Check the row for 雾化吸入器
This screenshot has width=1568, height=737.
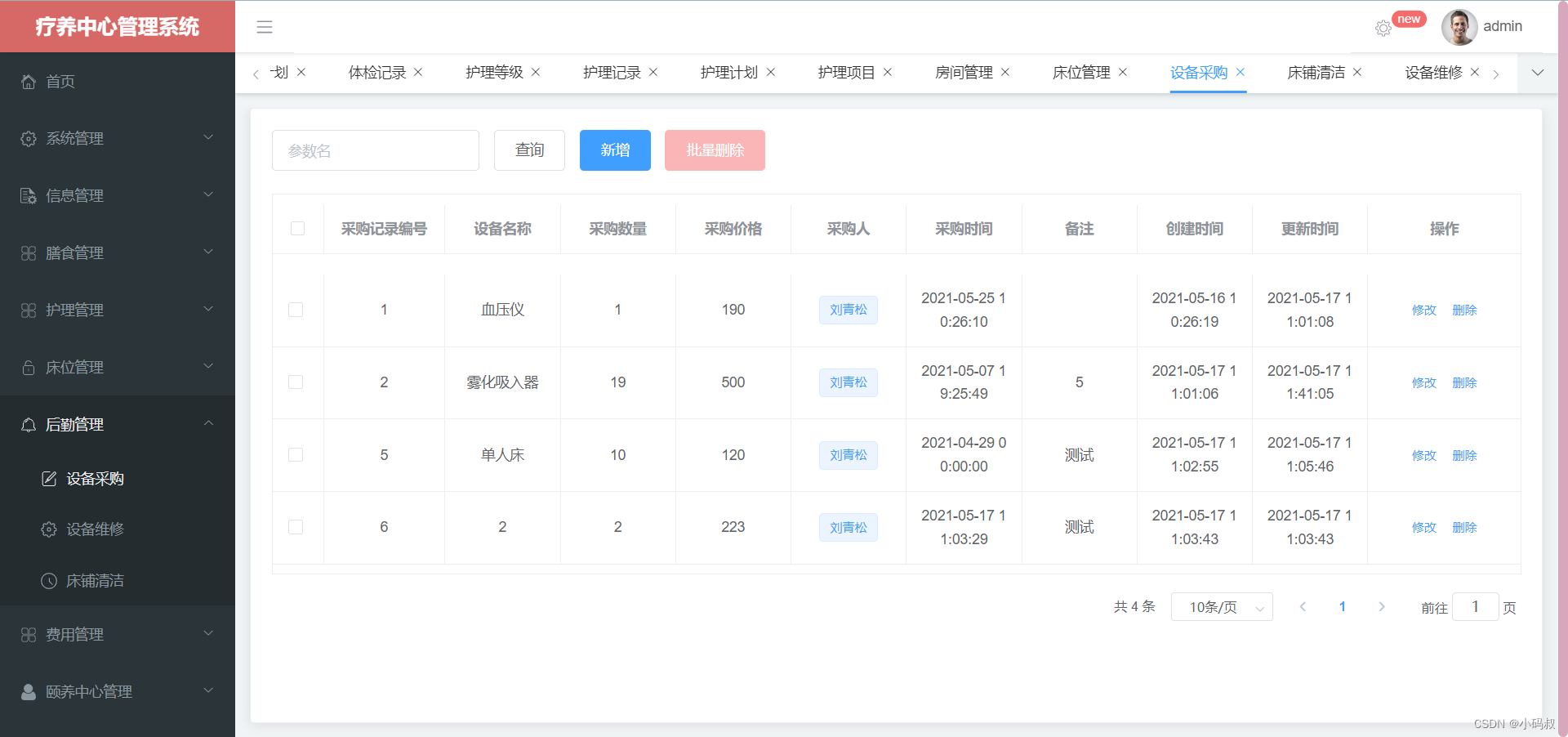coord(296,382)
